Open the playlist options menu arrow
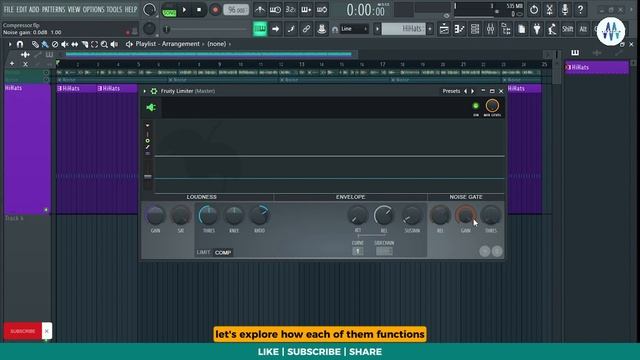 point(10,44)
